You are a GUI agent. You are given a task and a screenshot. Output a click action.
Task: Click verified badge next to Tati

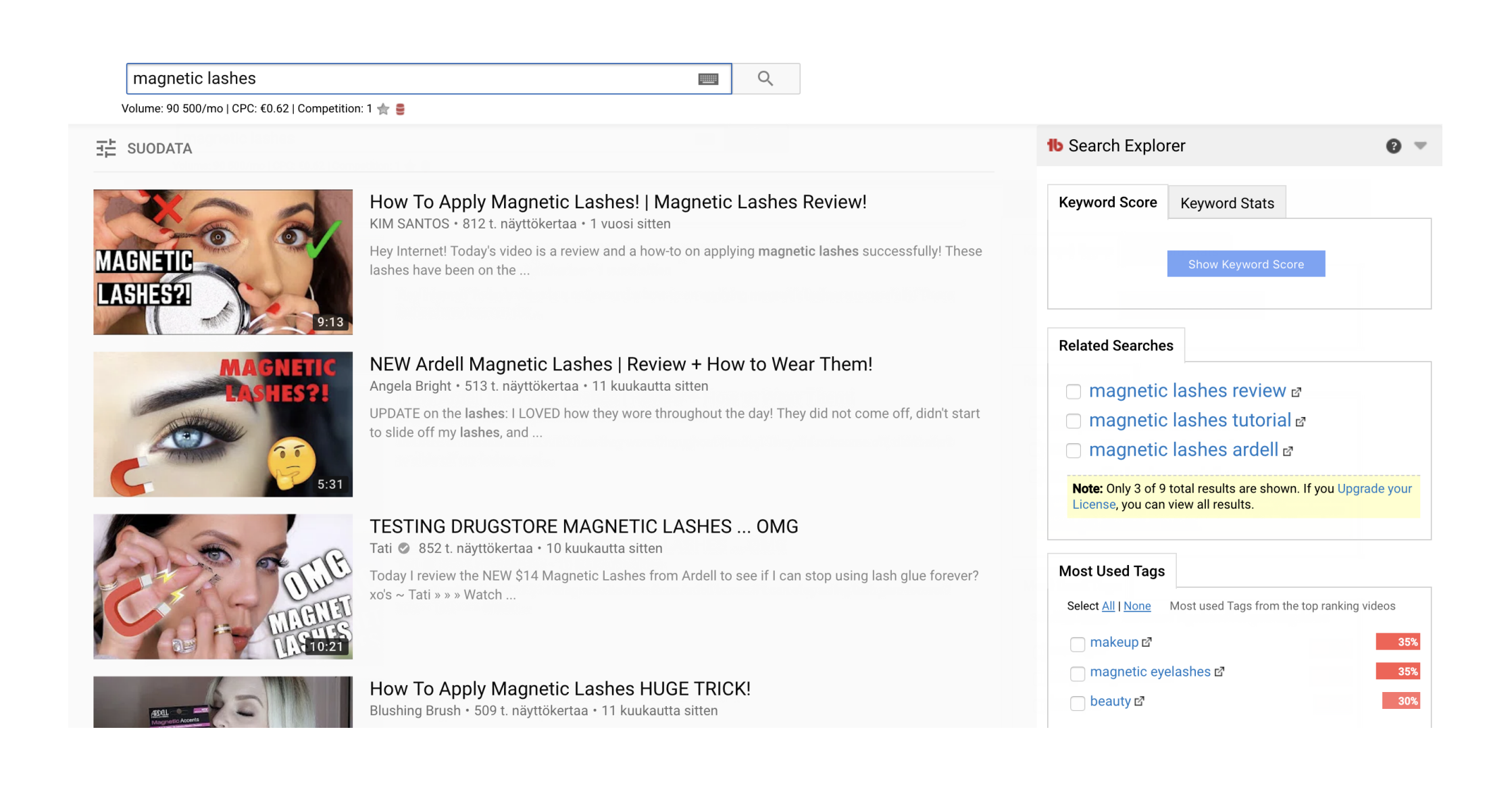click(x=404, y=548)
